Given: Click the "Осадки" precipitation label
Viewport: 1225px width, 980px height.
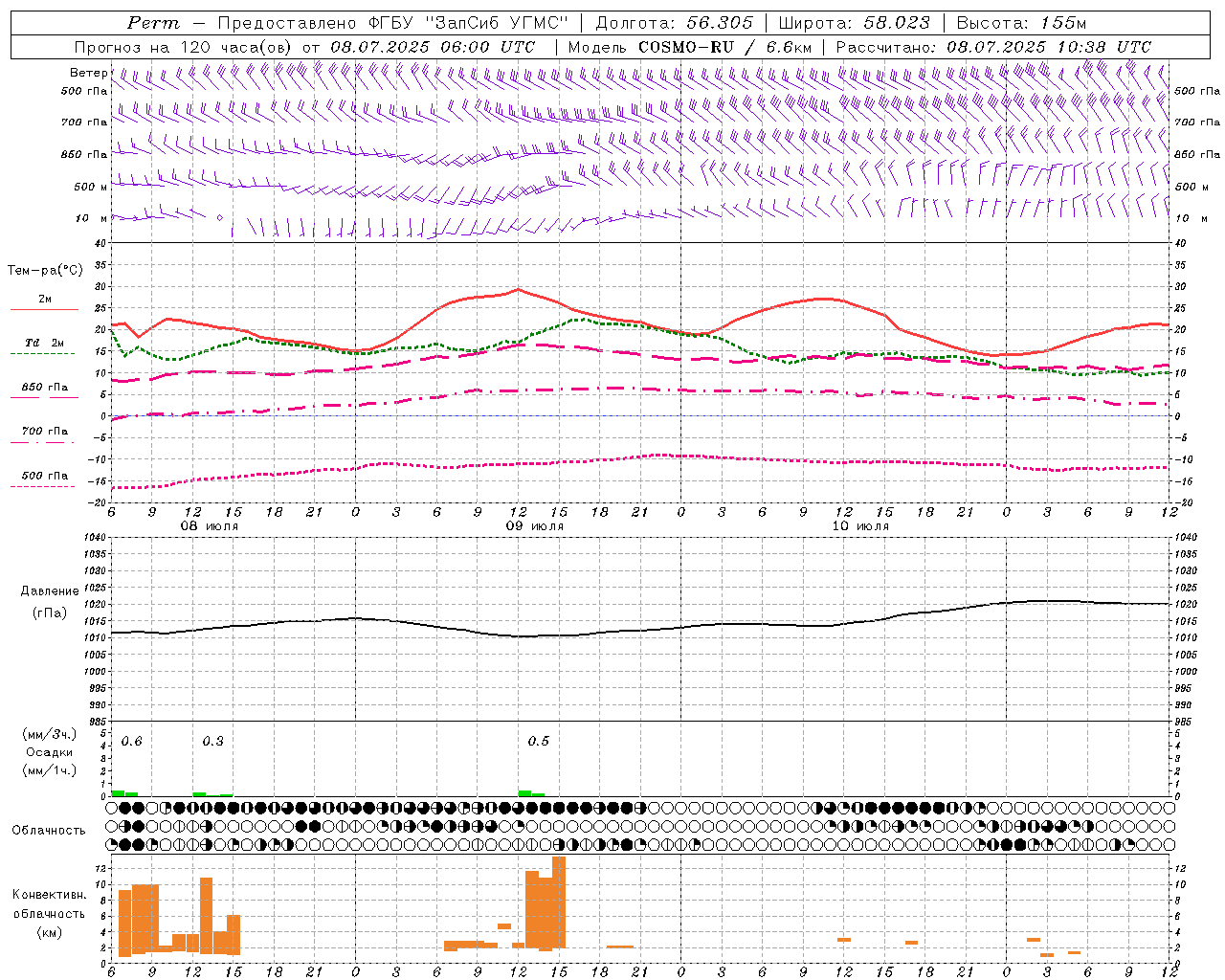Looking at the screenshot, I should [x=49, y=752].
